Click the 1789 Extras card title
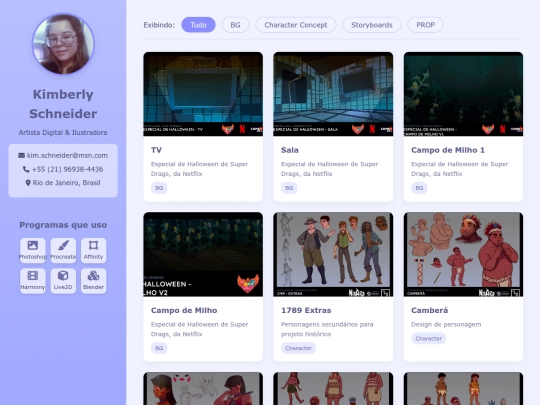 click(306, 310)
